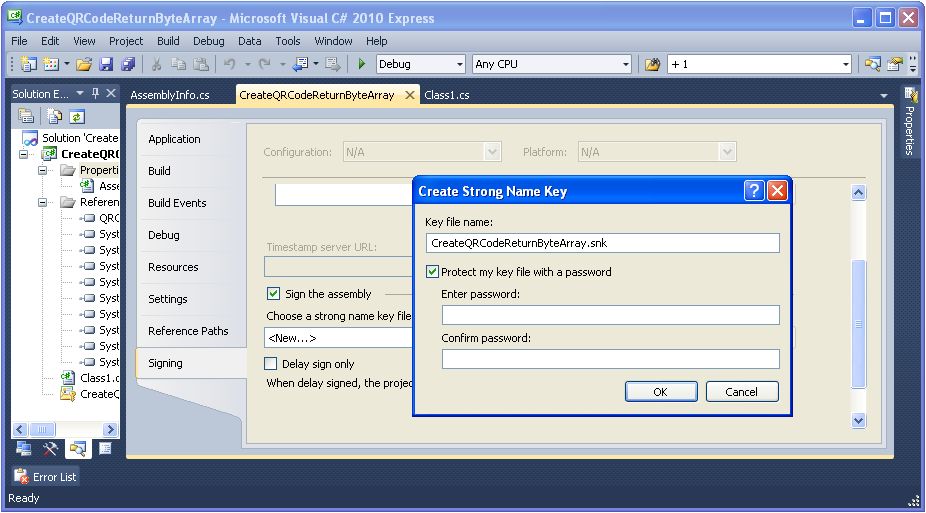Open the Undo history dropdown arrow
Screen dimensions: 926x513
(247, 64)
